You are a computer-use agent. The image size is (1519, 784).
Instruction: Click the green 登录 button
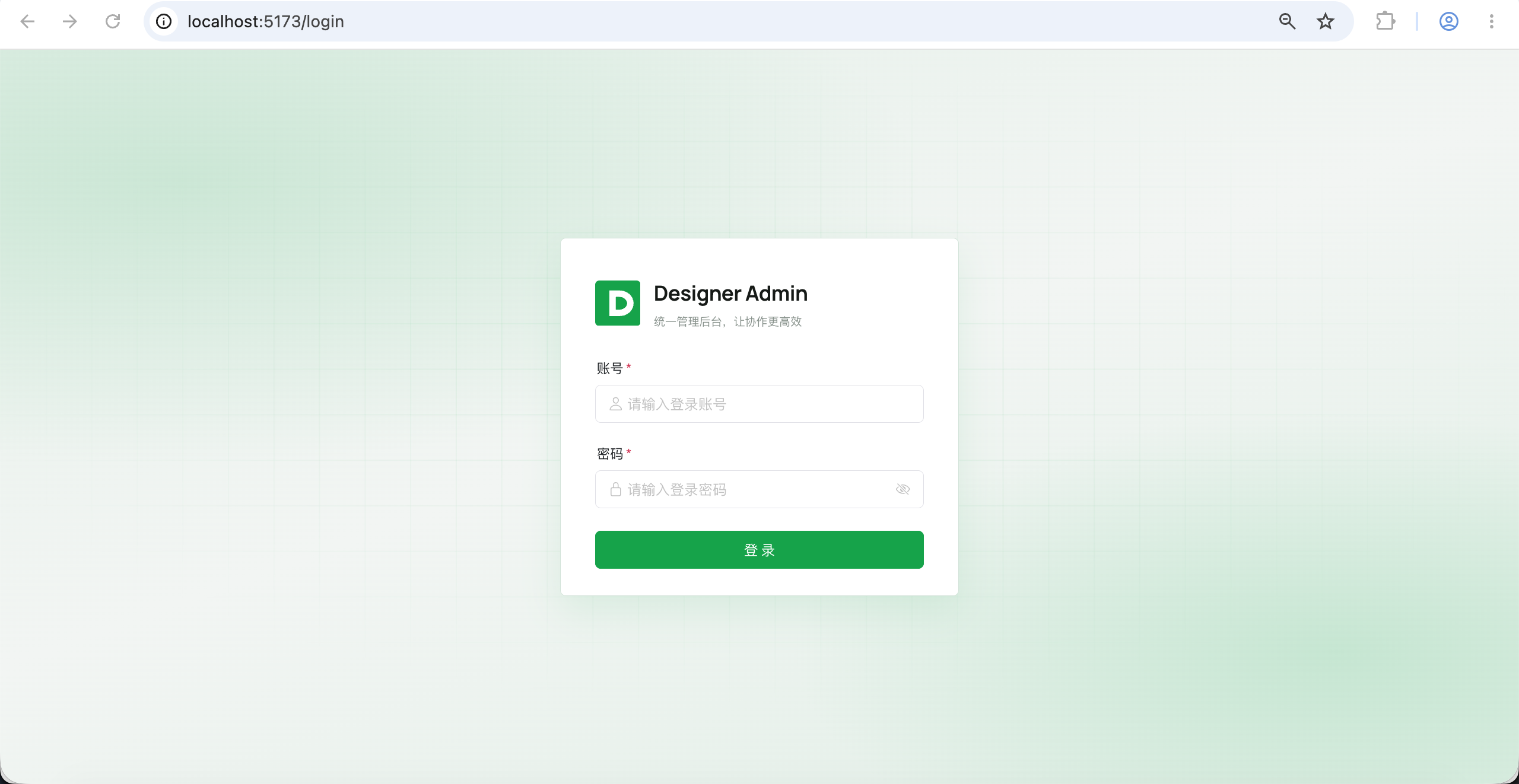[759, 550]
